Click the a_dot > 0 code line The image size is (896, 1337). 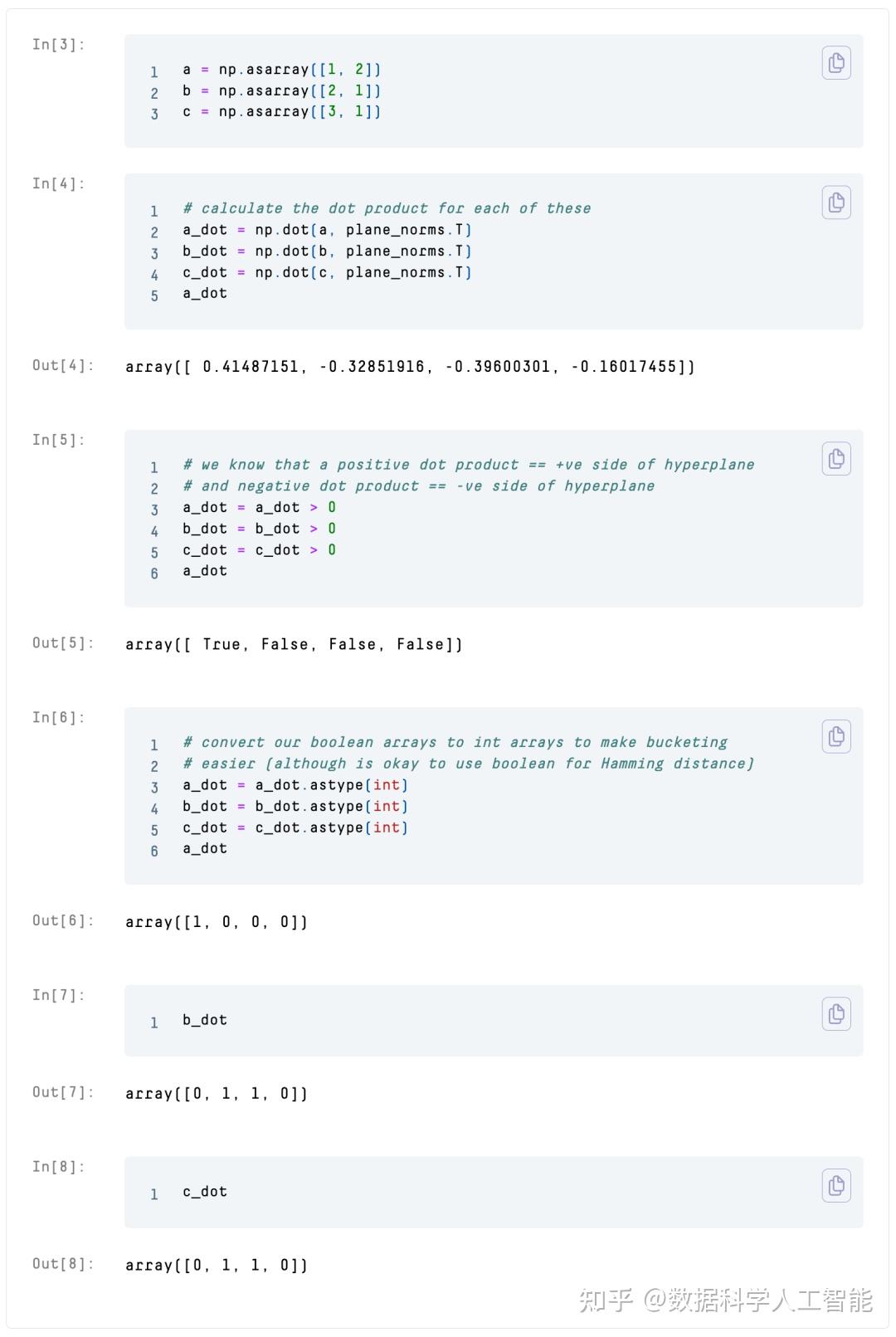tap(259, 507)
